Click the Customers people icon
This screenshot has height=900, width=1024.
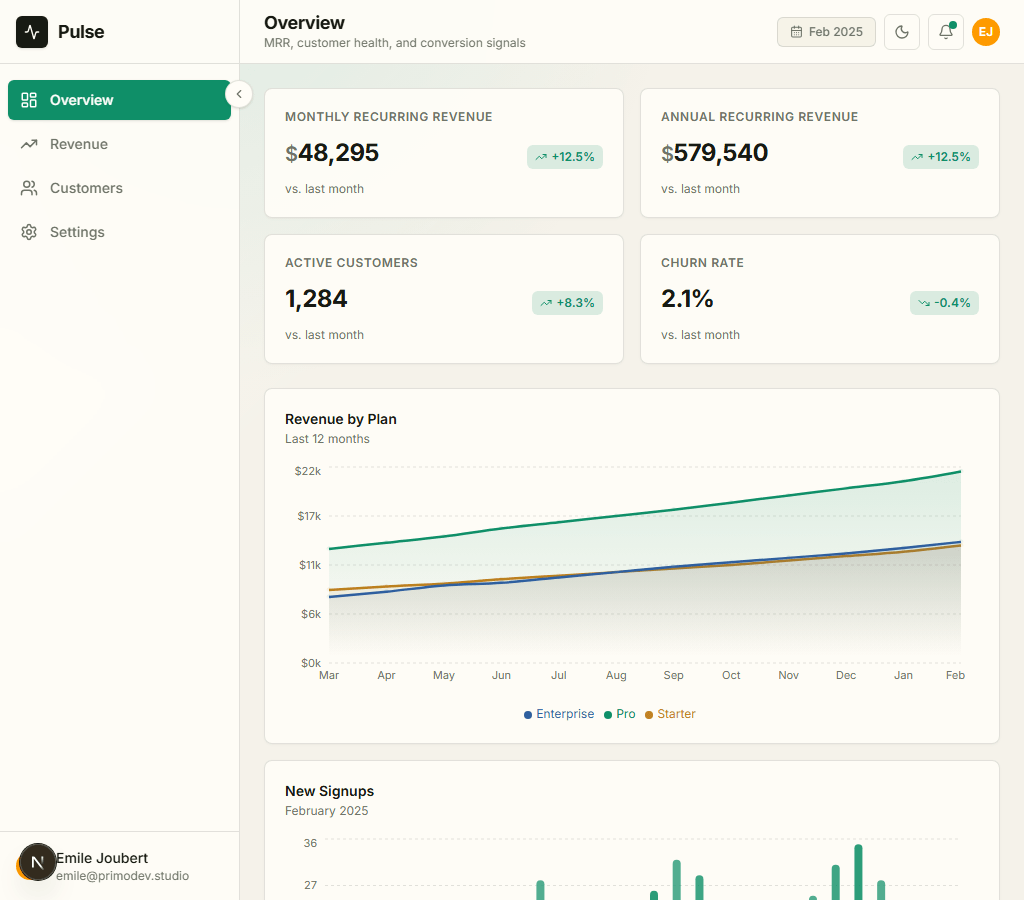(29, 188)
